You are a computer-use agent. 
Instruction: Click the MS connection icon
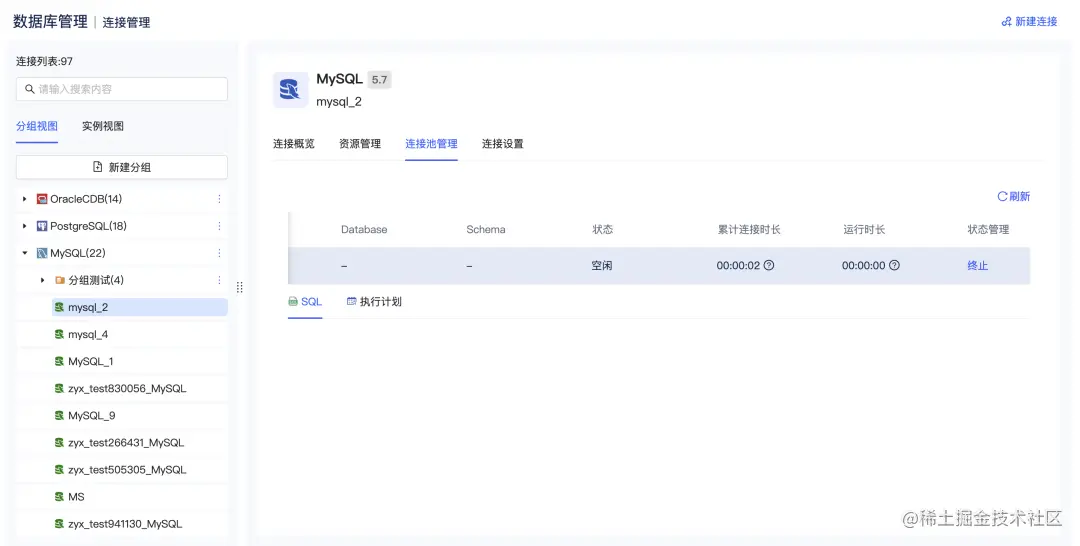59,497
